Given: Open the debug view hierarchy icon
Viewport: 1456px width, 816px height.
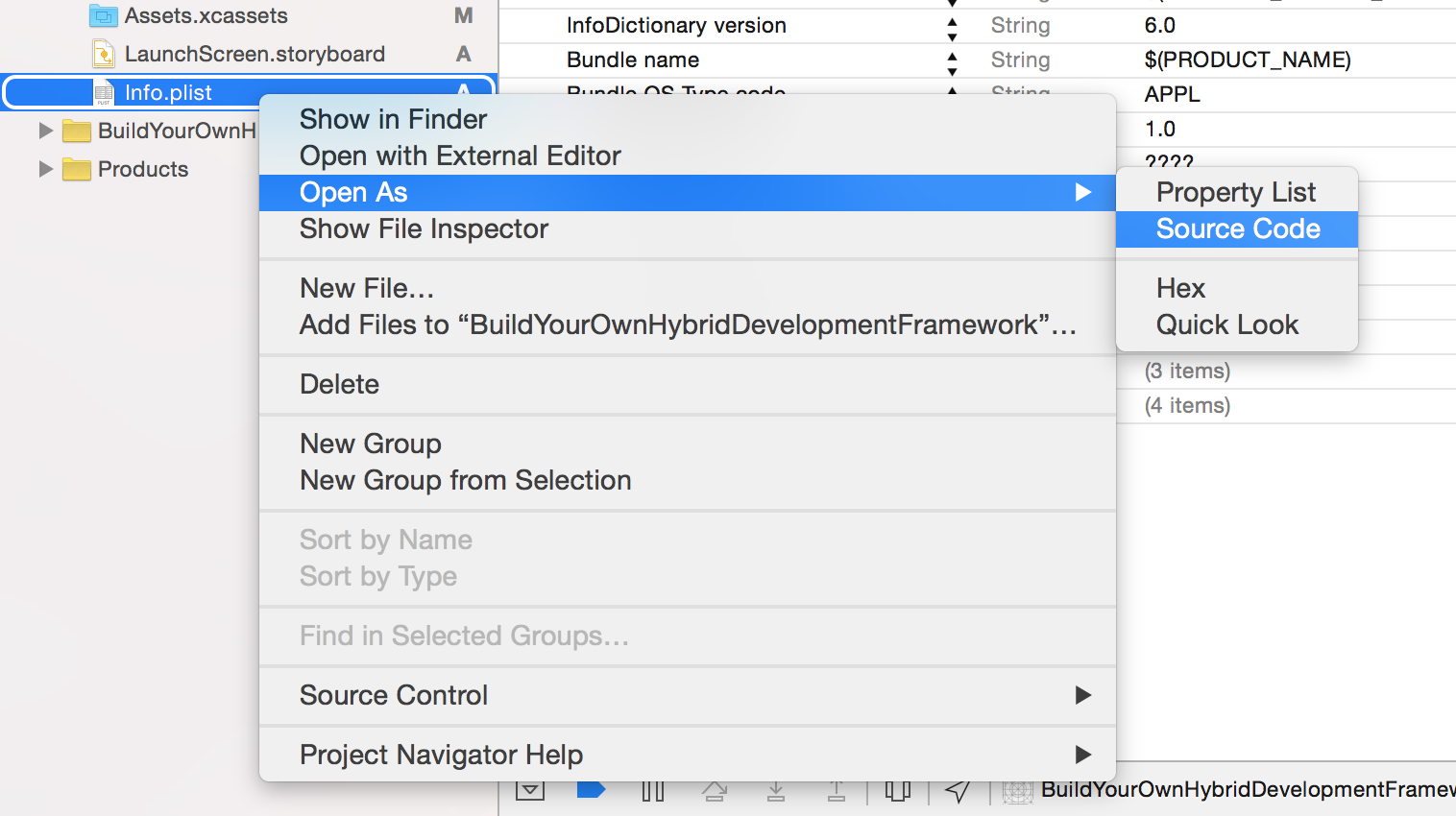Looking at the screenshot, I should click(898, 790).
